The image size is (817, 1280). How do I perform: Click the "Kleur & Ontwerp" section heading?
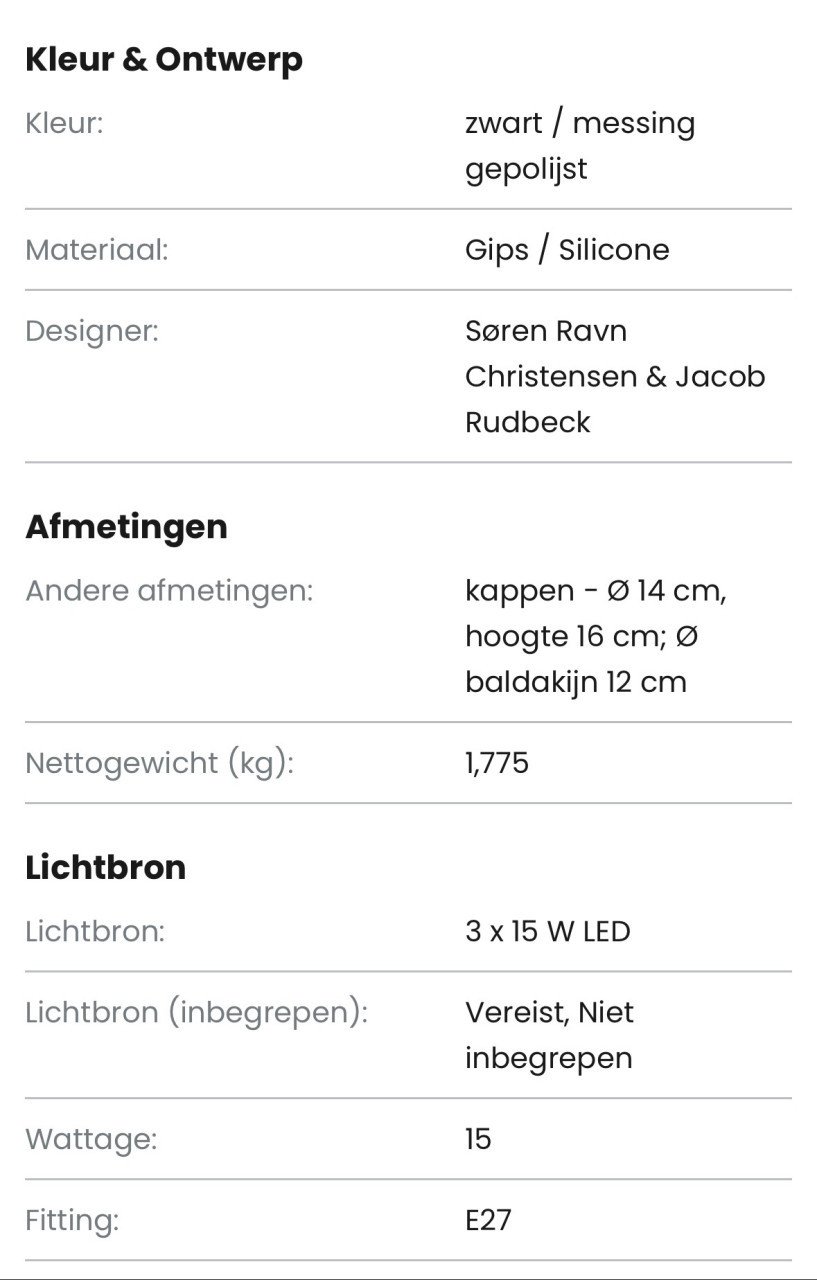point(164,60)
